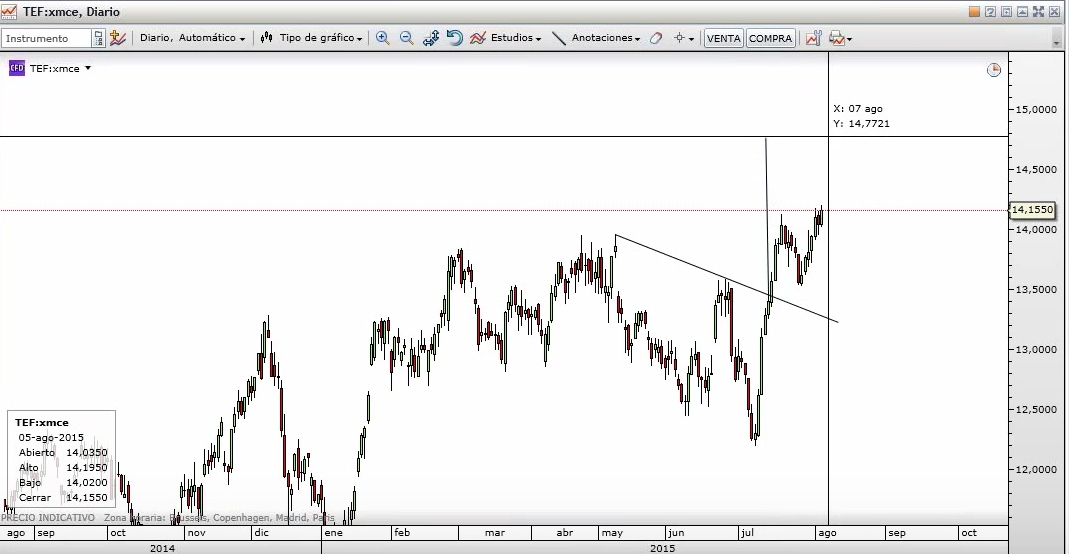1069x554 pixels.
Task: Click the 05-ago-2015 date in info box
Action: pos(51,437)
